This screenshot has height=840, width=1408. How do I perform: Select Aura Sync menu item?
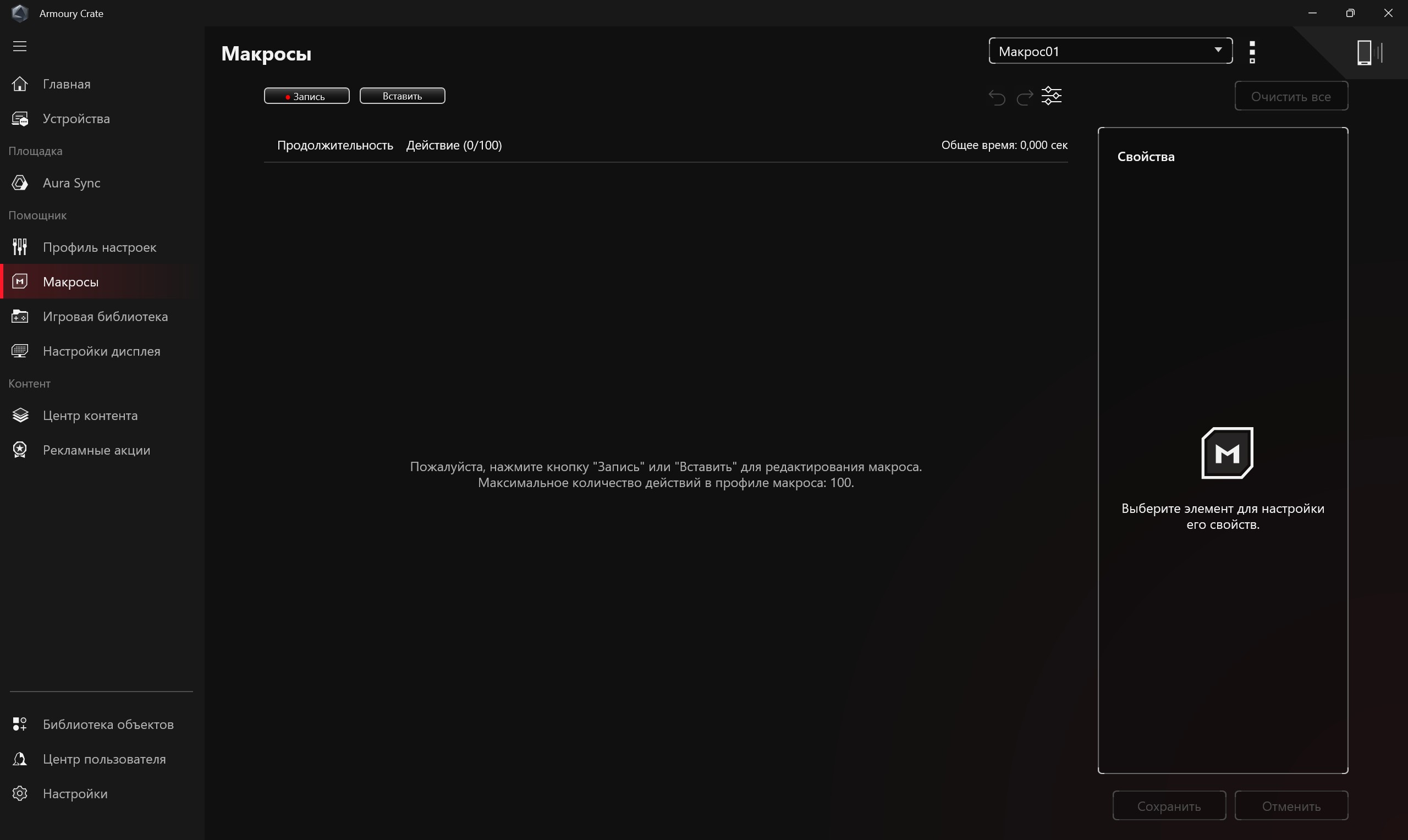(x=102, y=183)
